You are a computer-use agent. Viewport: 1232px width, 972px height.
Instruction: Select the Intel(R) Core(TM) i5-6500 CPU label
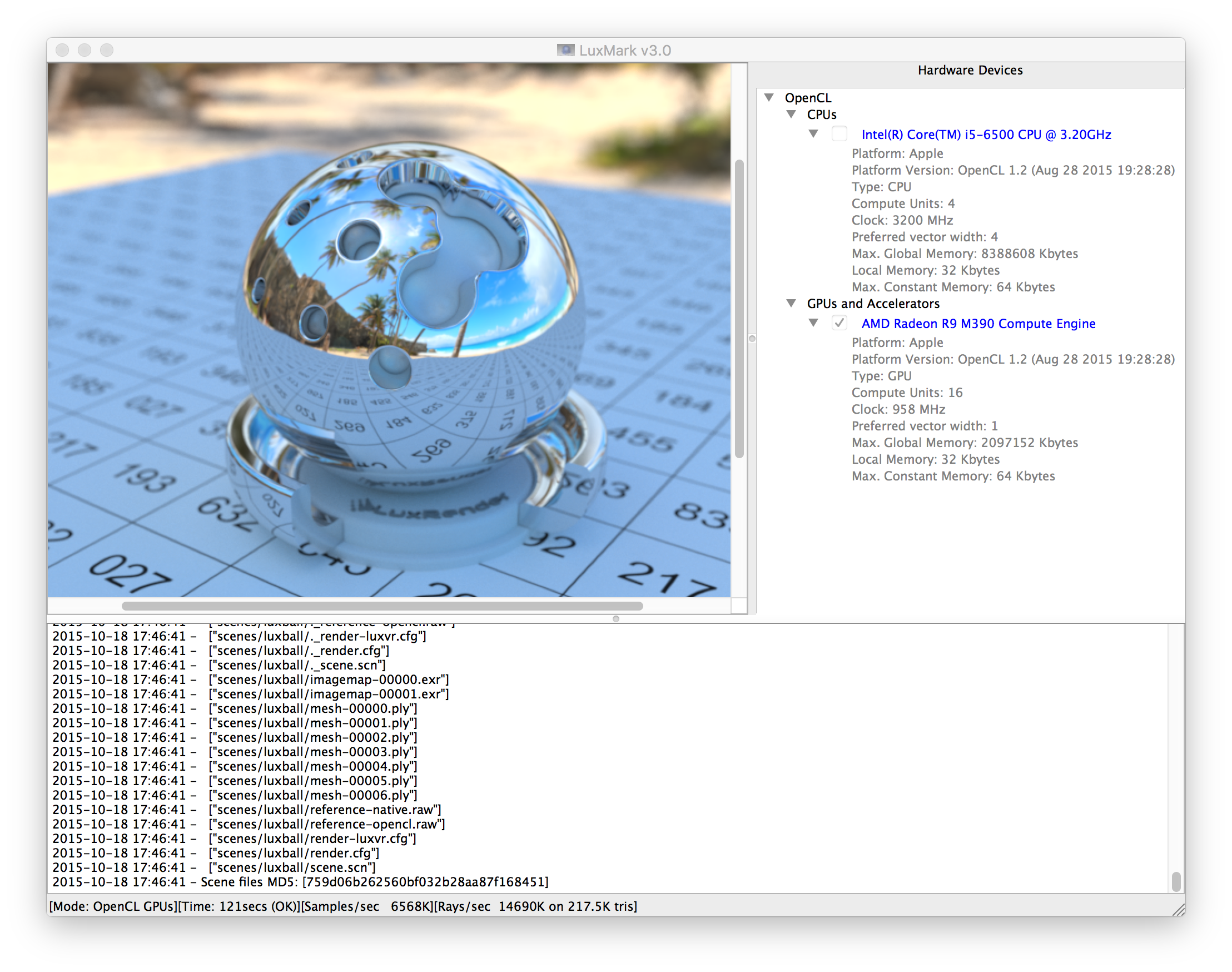(986, 135)
